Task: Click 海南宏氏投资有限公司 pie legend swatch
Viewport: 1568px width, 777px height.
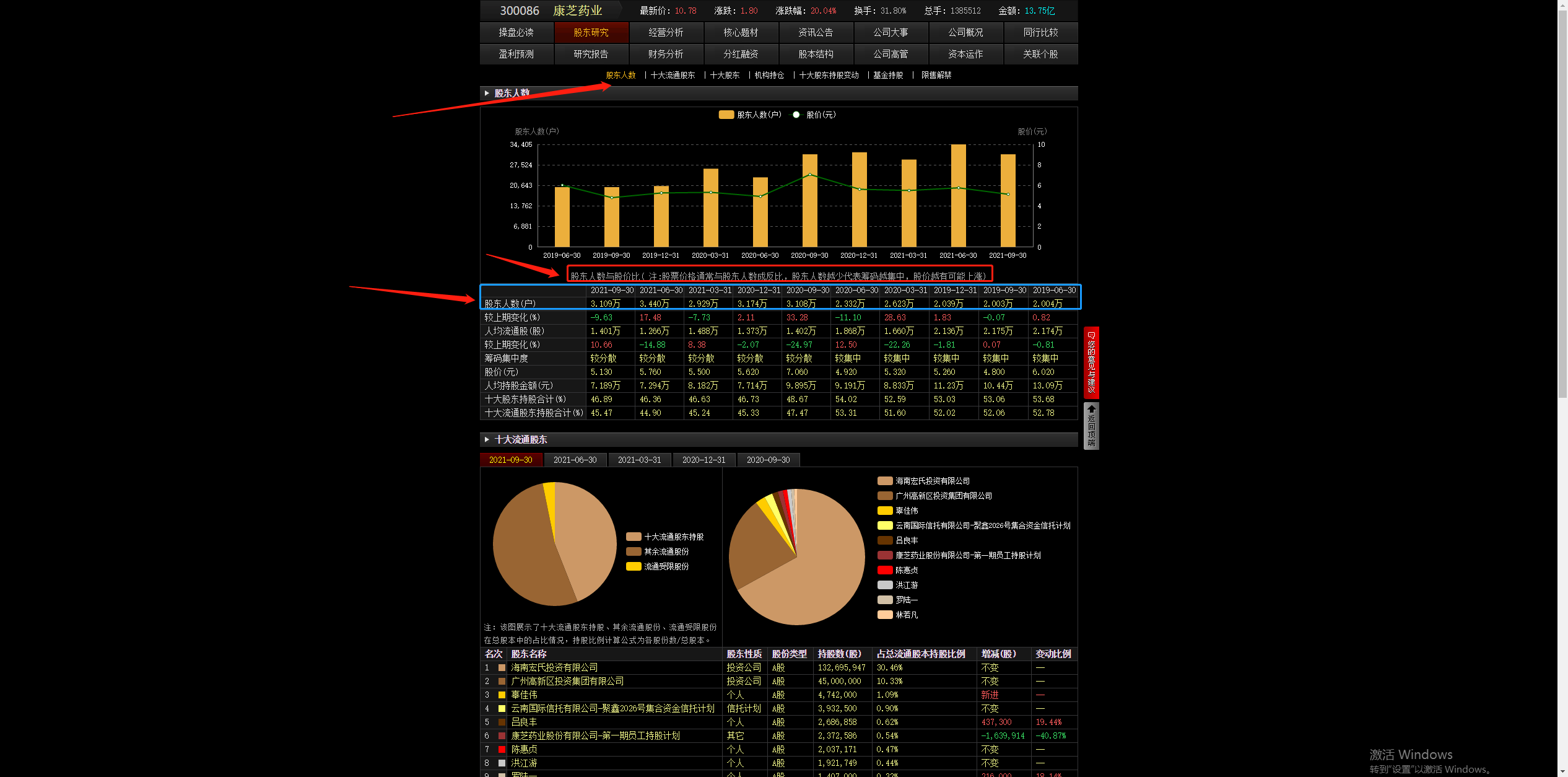Action: [x=885, y=481]
